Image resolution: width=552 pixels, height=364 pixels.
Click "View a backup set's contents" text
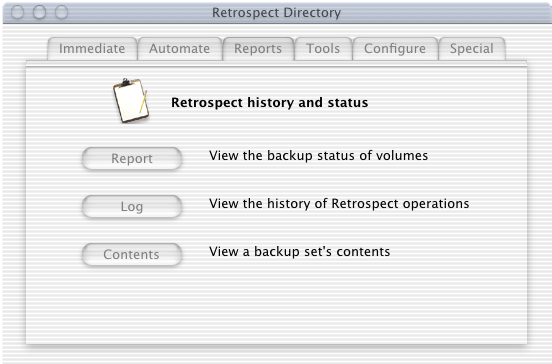click(x=300, y=251)
